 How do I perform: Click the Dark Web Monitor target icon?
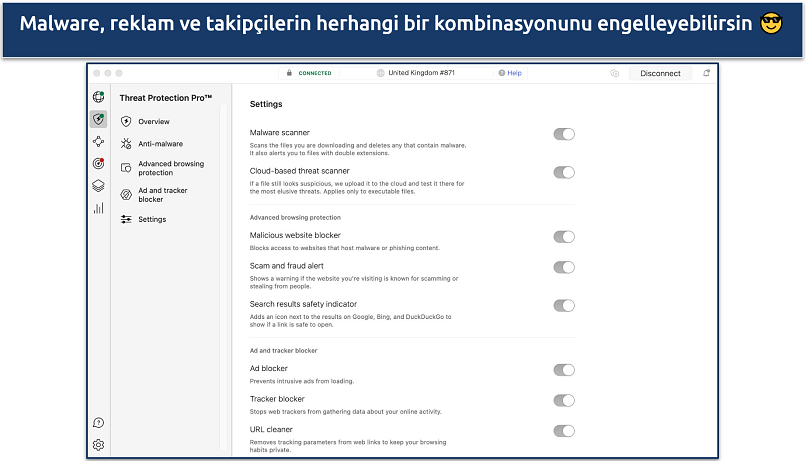coord(98,163)
